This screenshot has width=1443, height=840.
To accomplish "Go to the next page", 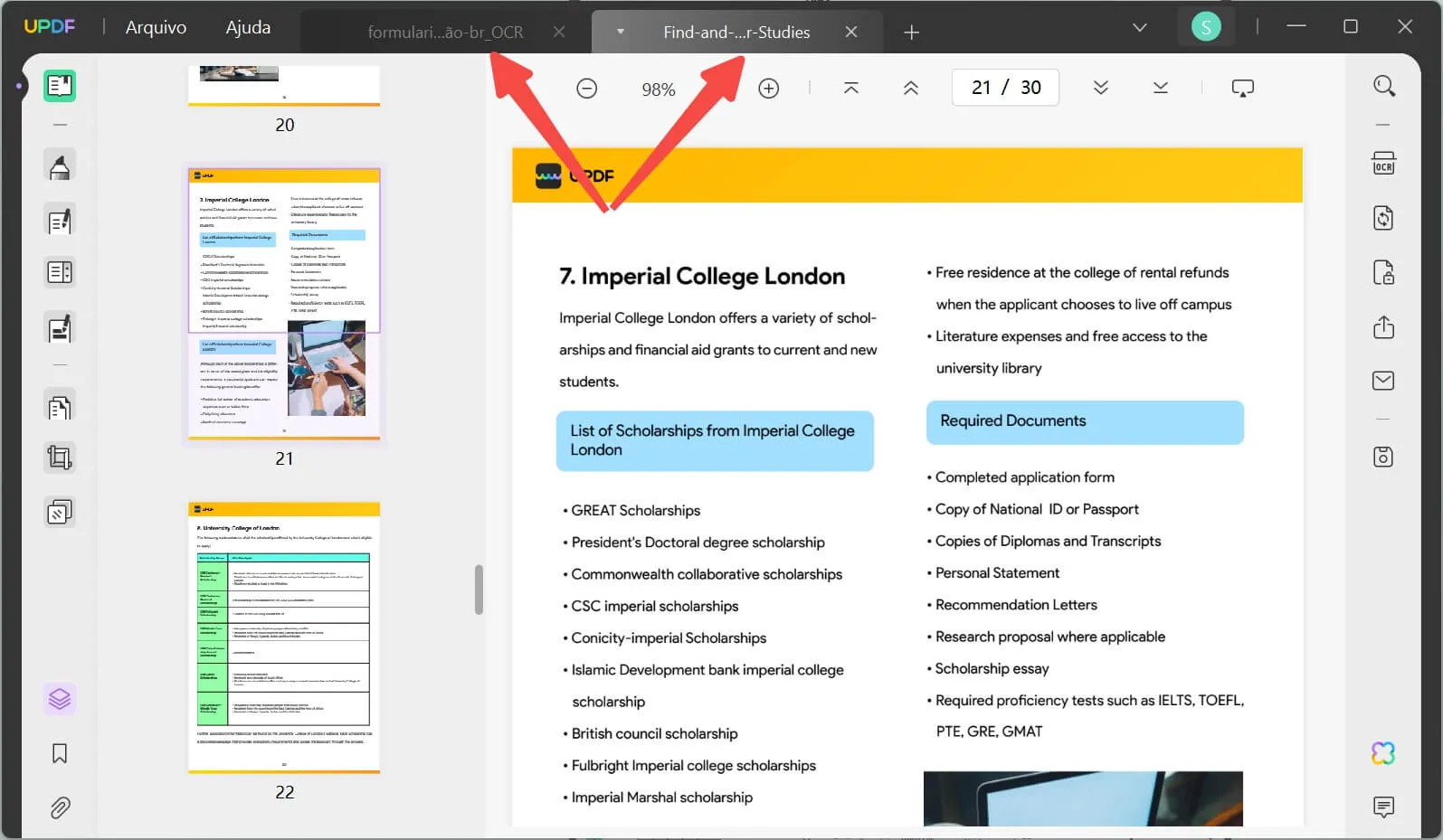I will [1101, 88].
